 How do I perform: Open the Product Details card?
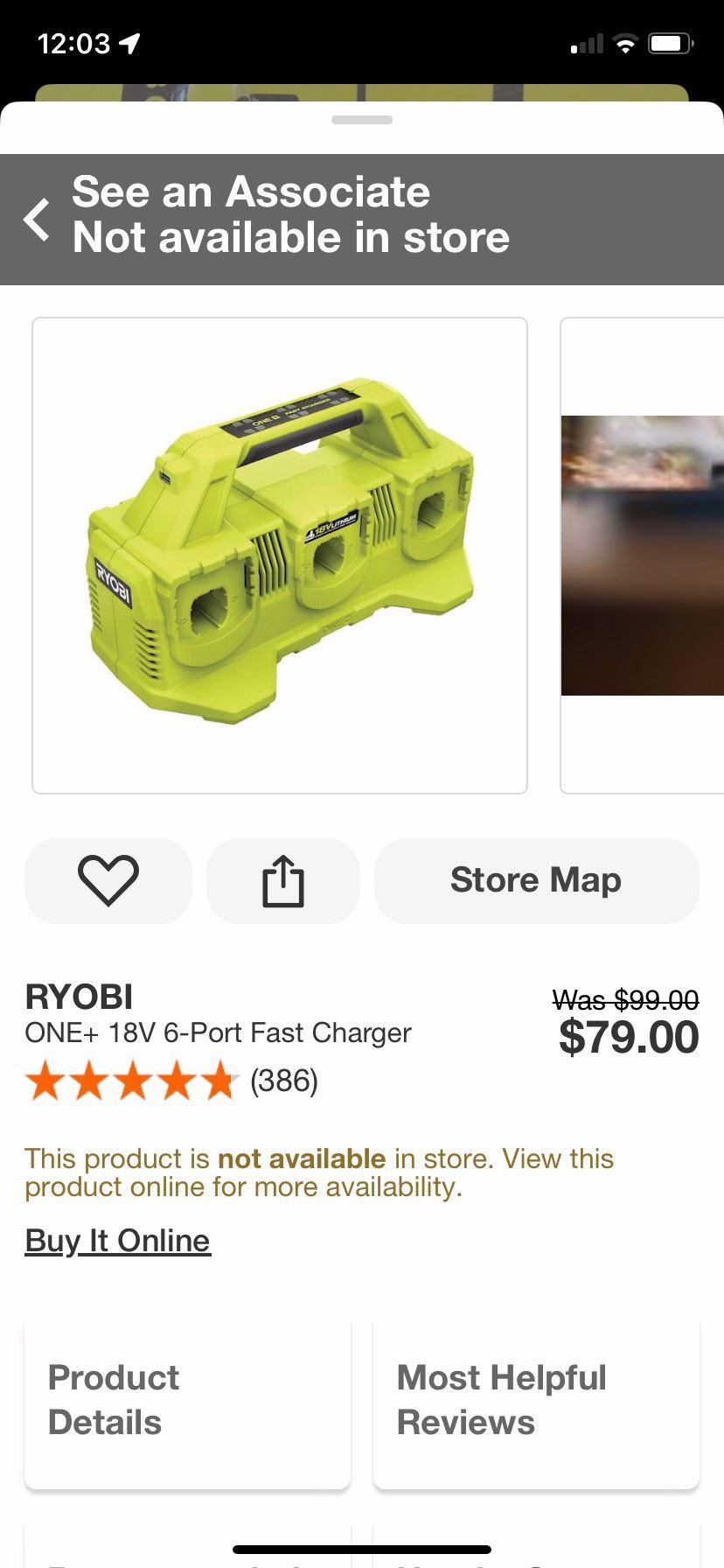(188, 1400)
